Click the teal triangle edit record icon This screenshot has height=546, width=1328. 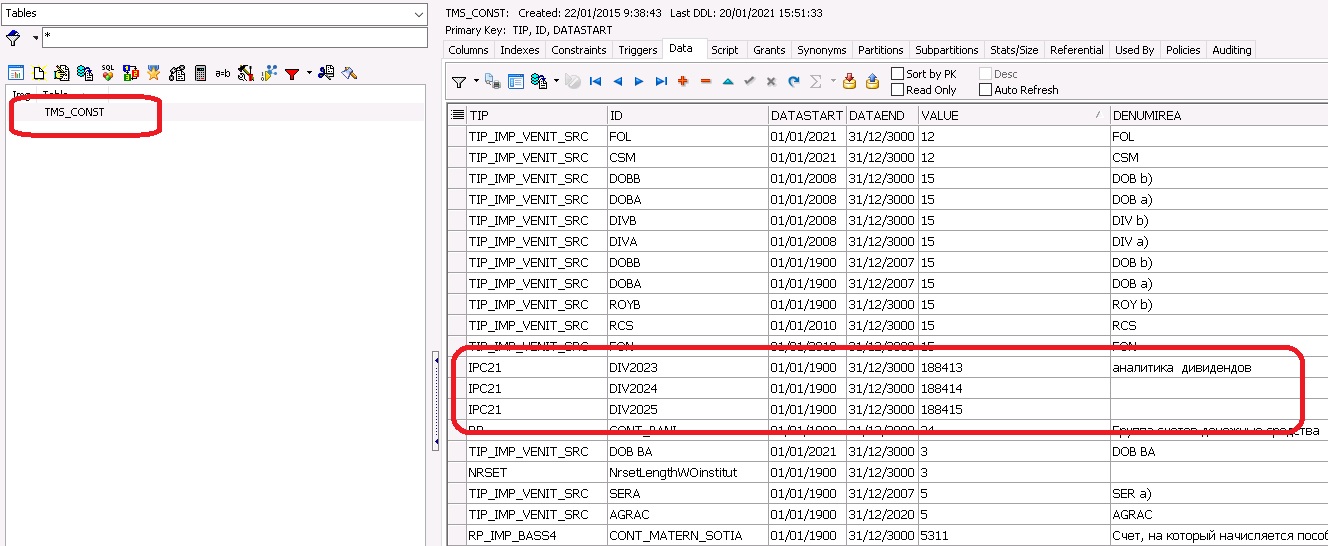[727, 82]
